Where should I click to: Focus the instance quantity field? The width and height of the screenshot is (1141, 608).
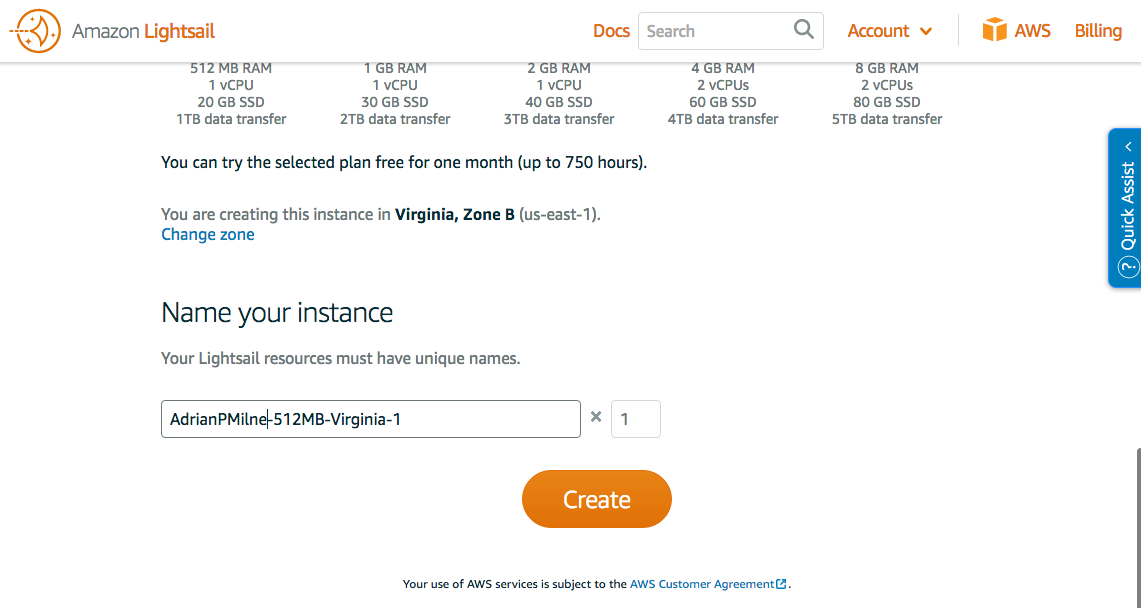[635, 419]
